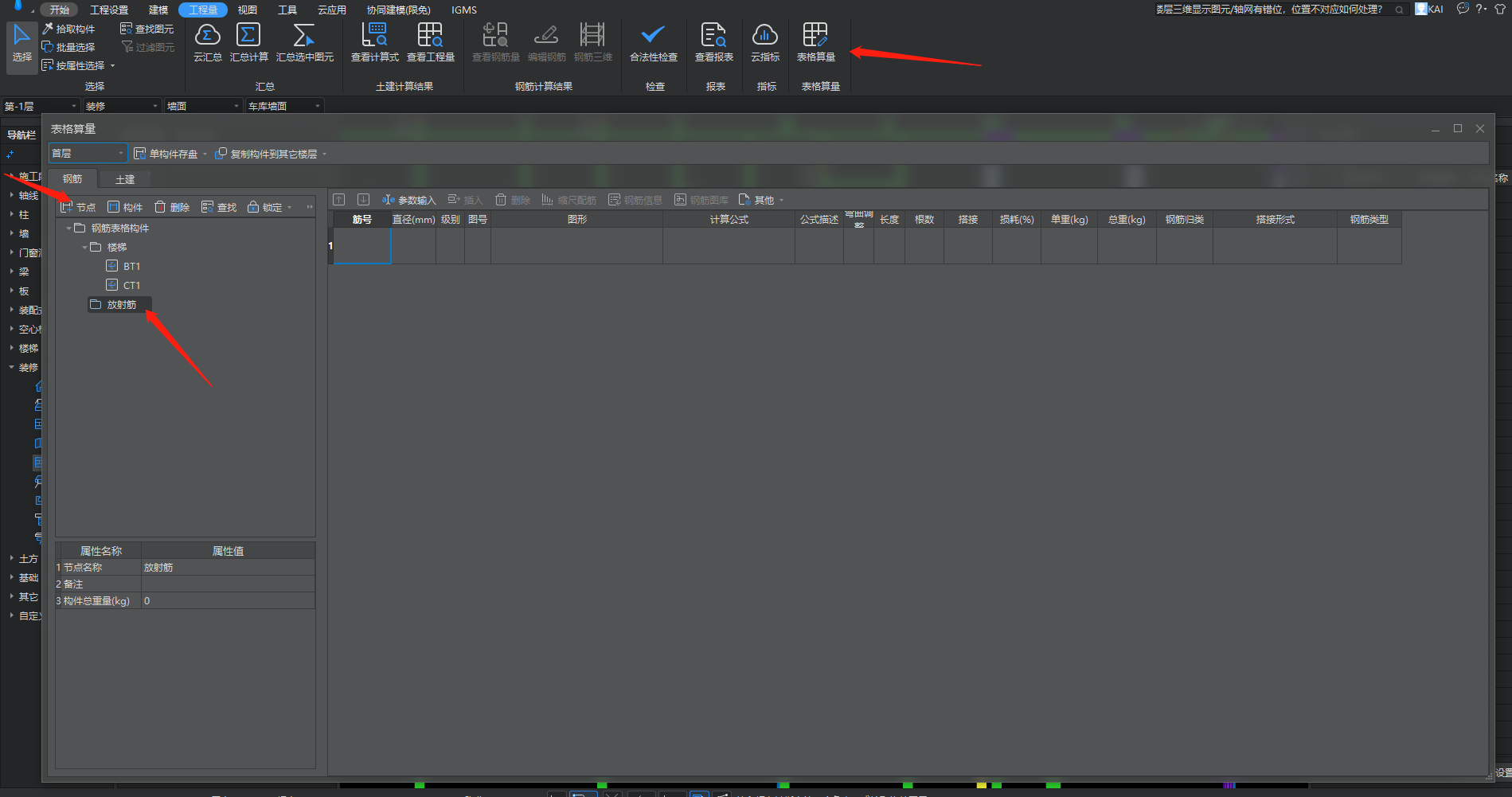Screen dimensions: 1512x797
Task: Open 云指标 cloud indicators
Action: point(765,43)
